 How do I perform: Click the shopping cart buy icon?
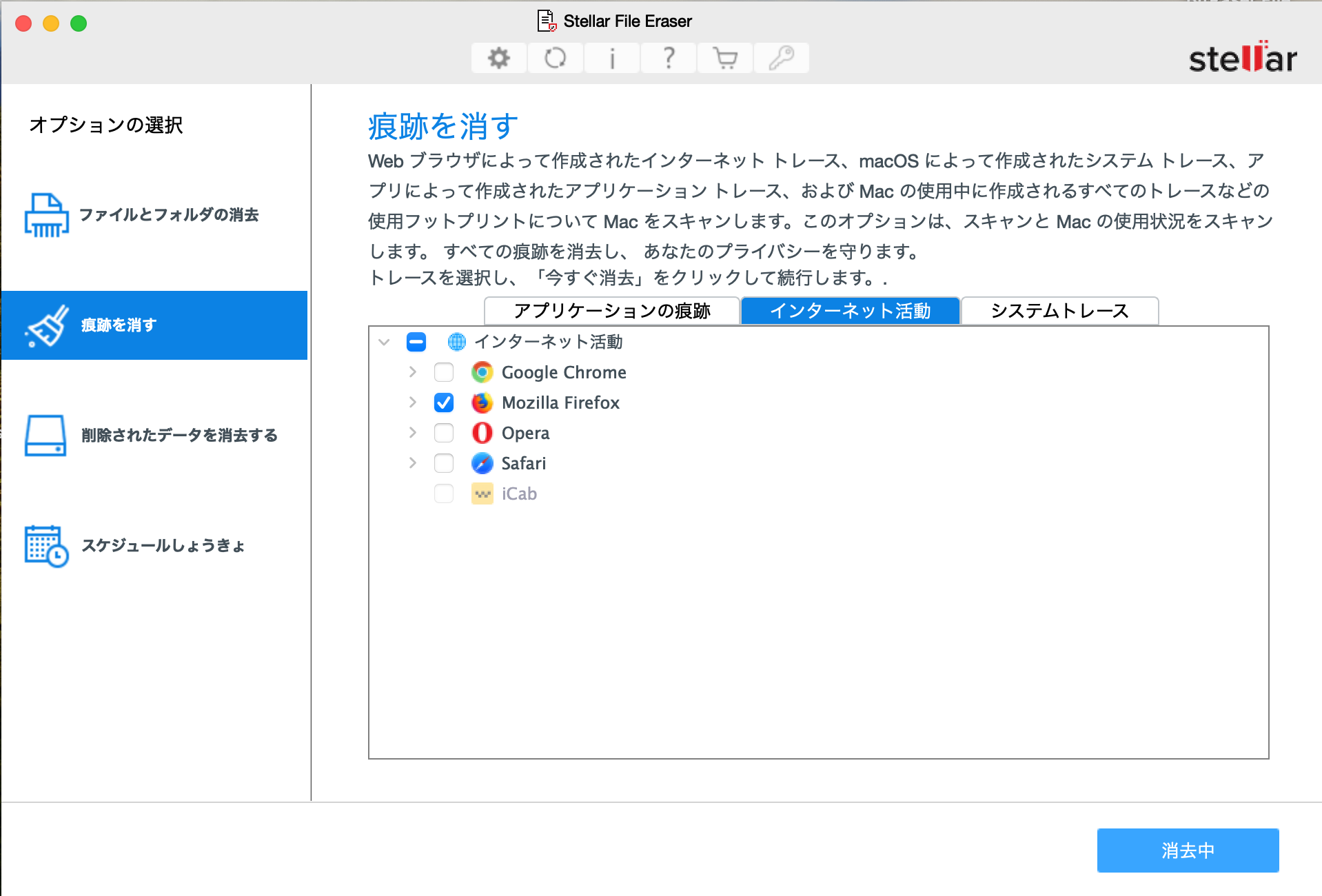(x=725, y=58)
